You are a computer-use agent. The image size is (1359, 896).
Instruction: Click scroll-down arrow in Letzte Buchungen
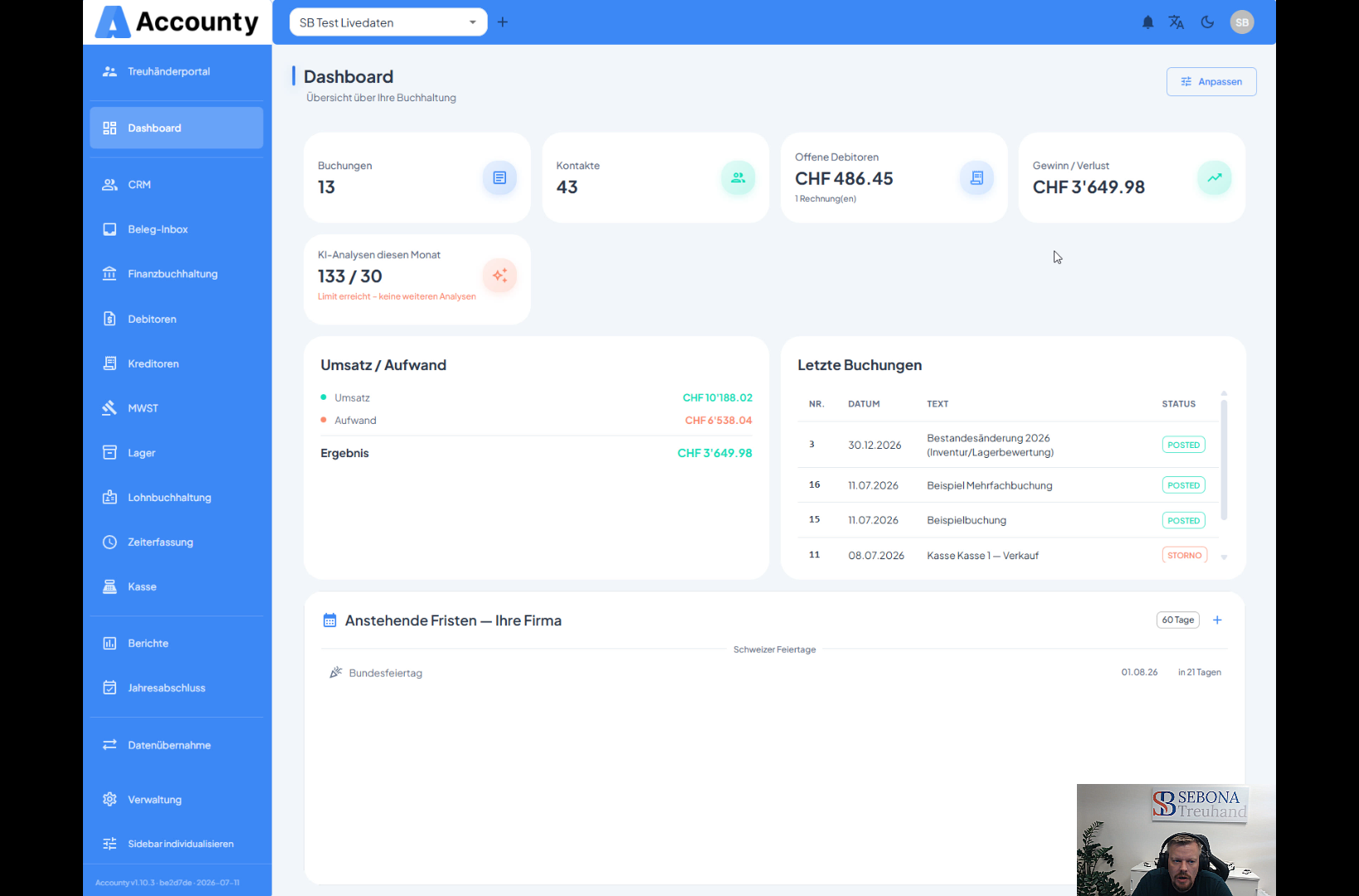pos(1224,558)
